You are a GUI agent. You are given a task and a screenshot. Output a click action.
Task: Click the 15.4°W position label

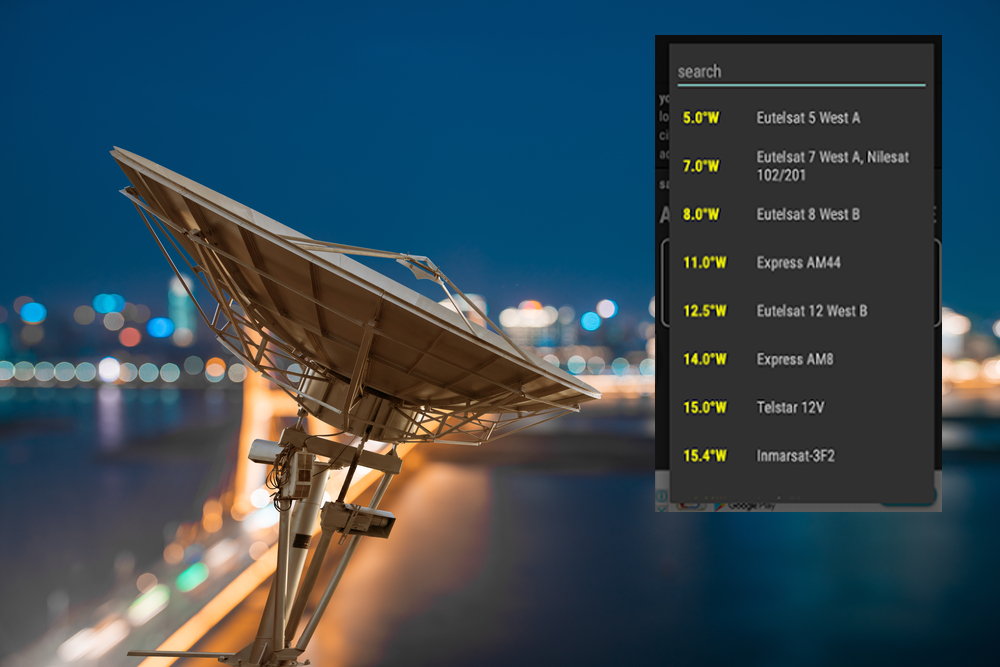[x=705, y=456]
